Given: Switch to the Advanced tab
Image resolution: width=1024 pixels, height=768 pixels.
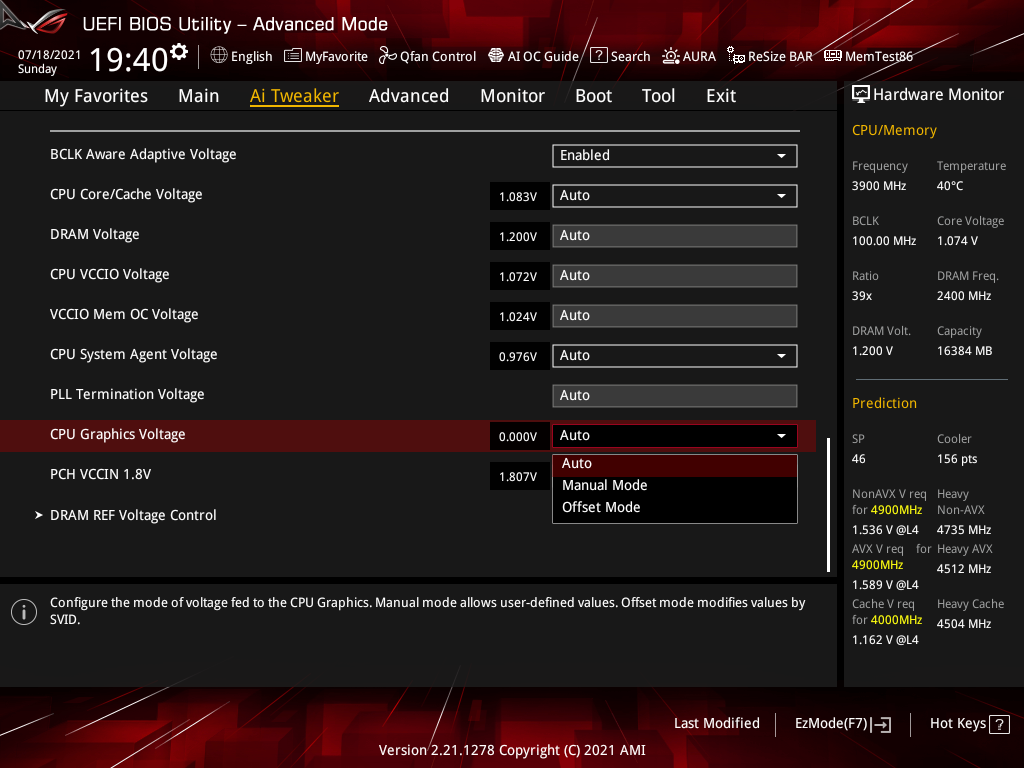Looking at the screenshot, I should (x=409, y=96).
